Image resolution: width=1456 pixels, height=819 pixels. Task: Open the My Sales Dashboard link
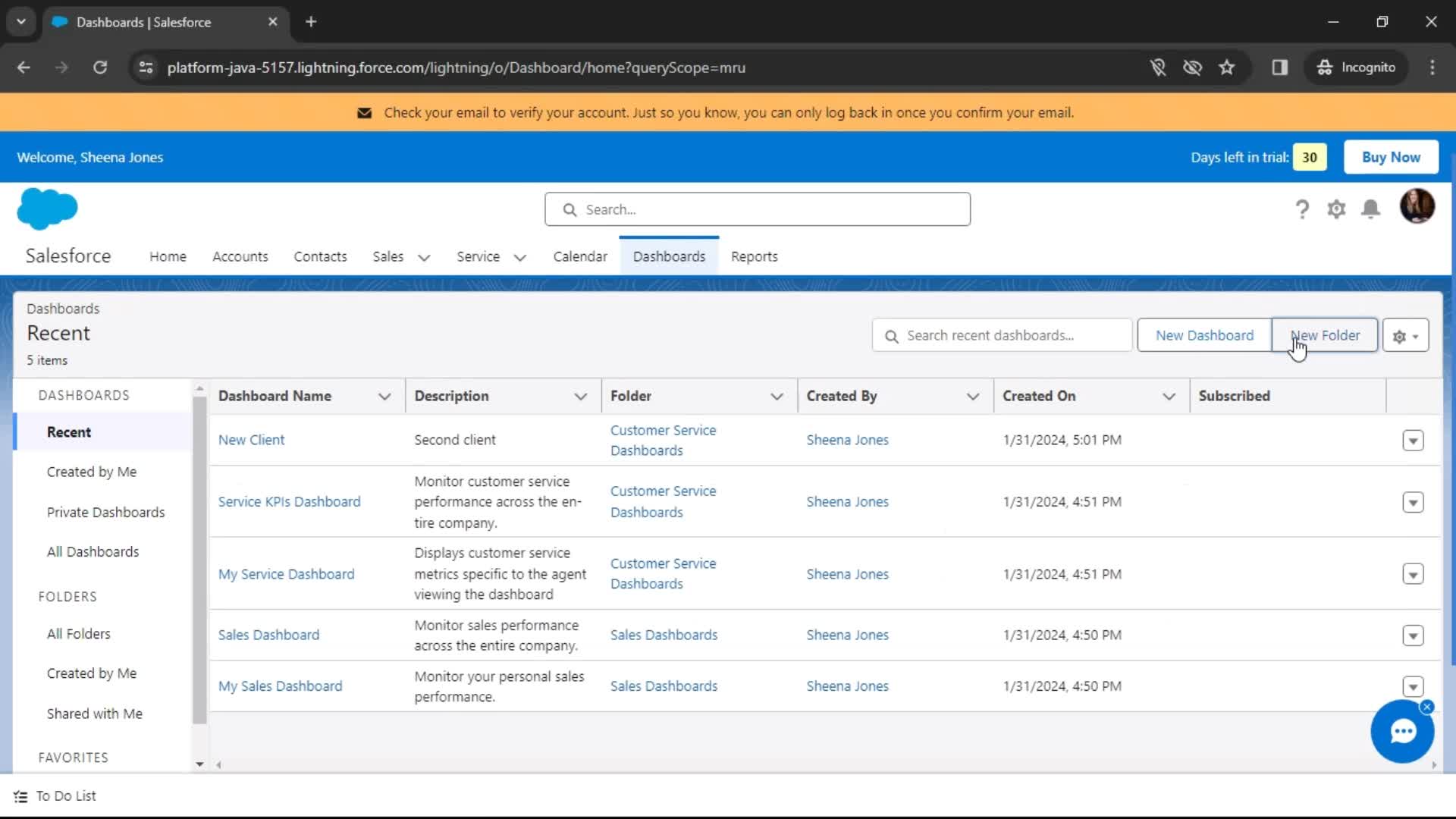(280, 686)
